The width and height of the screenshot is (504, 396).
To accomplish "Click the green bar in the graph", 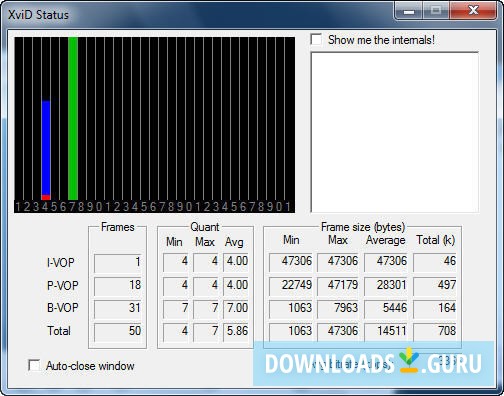I will [73, 118].
